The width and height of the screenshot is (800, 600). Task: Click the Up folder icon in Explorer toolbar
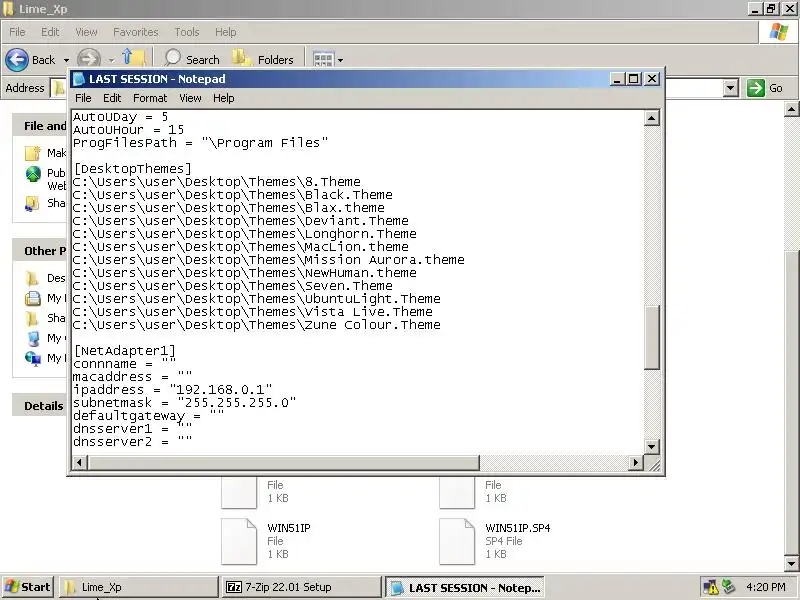134,59
